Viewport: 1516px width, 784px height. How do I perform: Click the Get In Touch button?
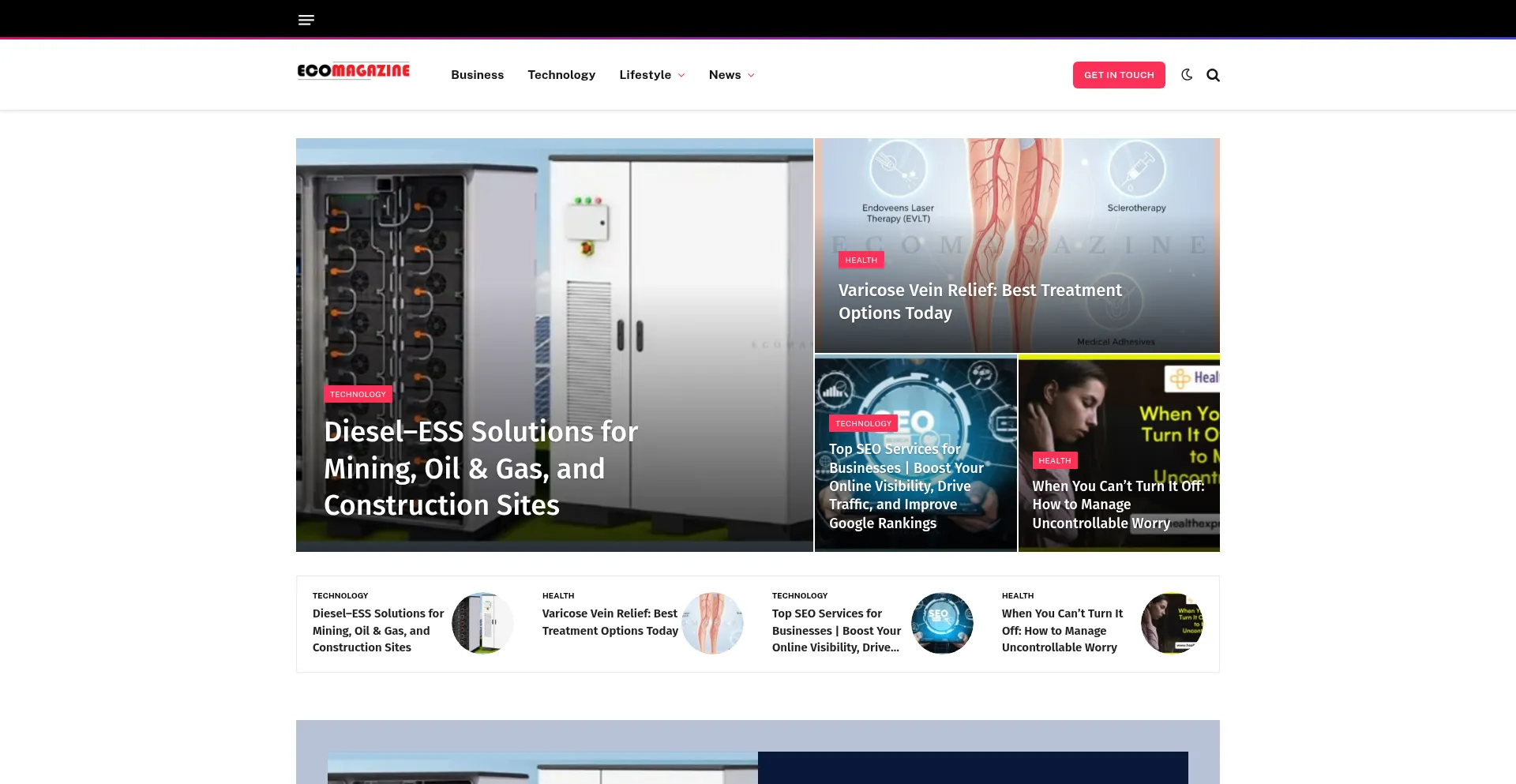pos(1119,75)
